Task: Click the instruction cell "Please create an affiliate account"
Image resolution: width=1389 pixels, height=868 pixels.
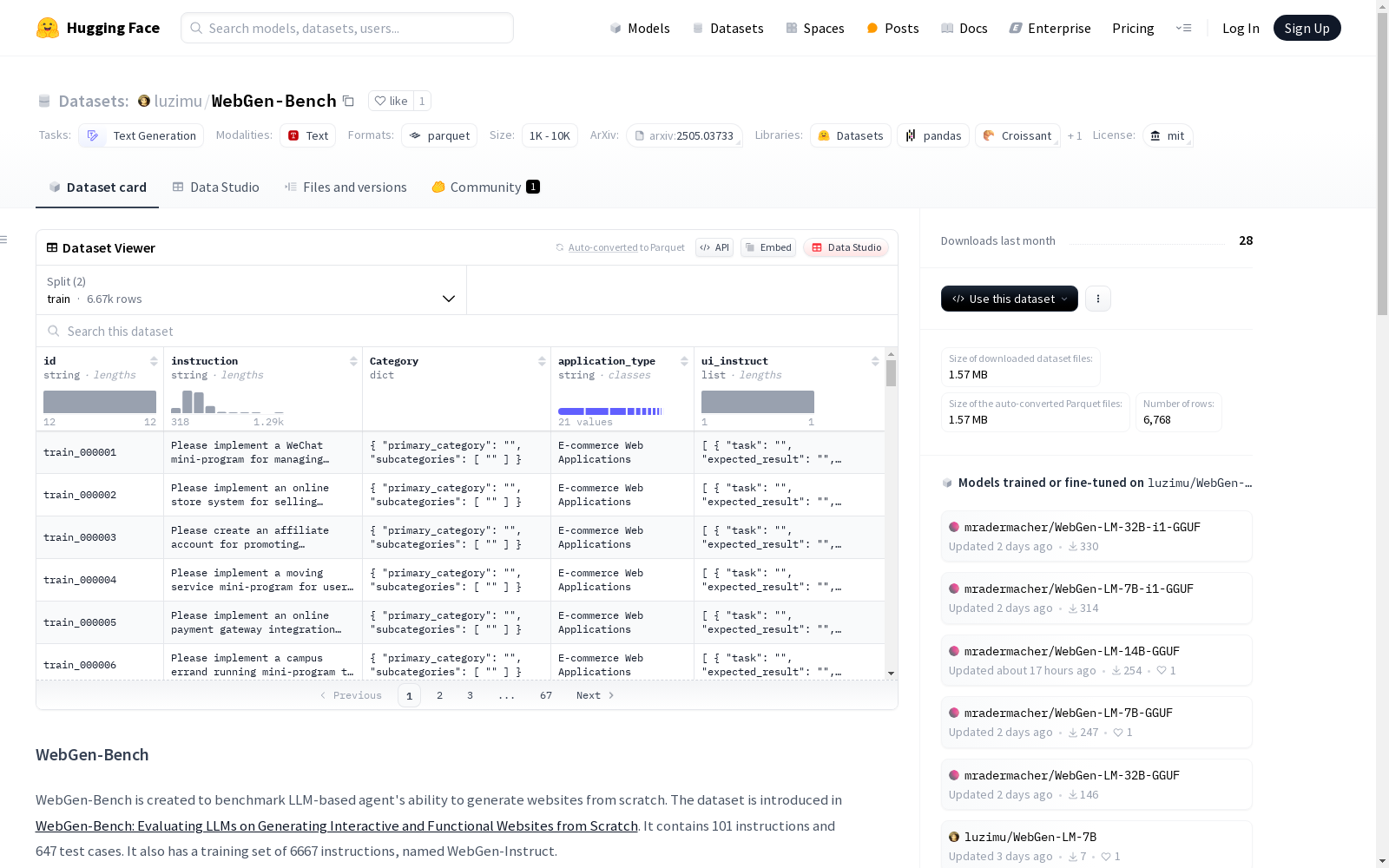Action: pyautogui.click(x=263, y=537)
